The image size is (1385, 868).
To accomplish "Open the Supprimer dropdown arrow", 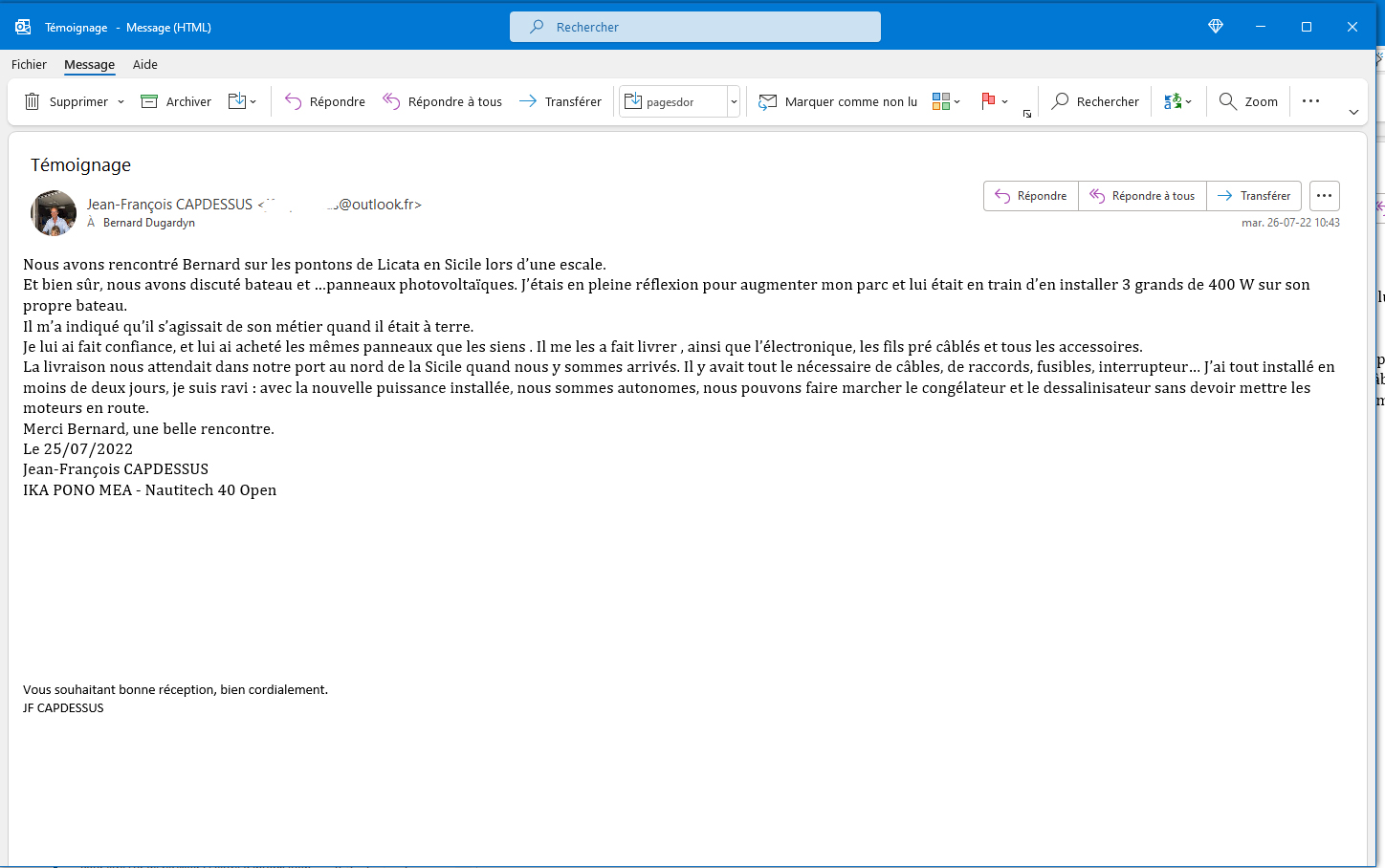I will coord(121,102).
